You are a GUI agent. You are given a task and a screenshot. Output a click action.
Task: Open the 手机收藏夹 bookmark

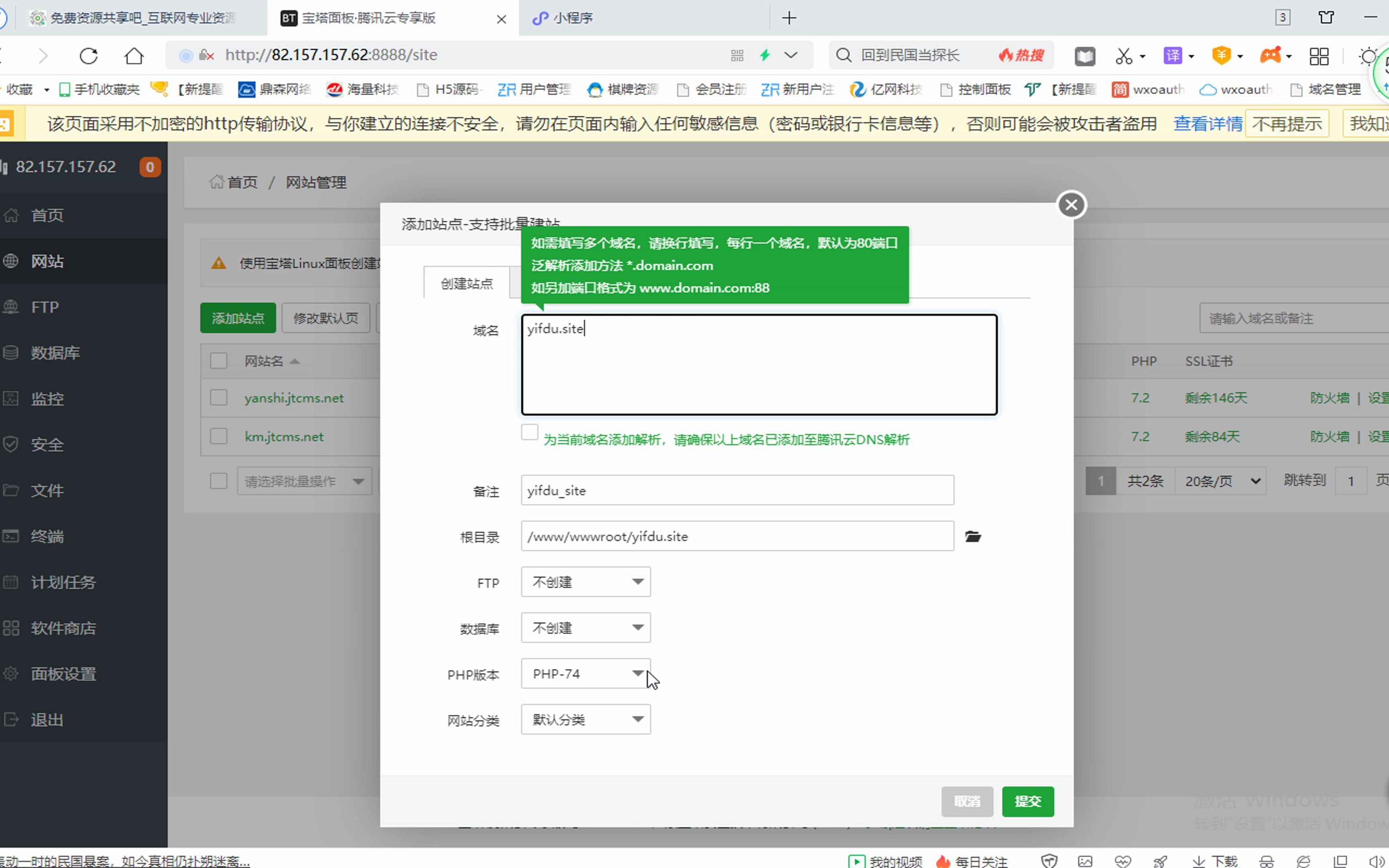(99, 90)
